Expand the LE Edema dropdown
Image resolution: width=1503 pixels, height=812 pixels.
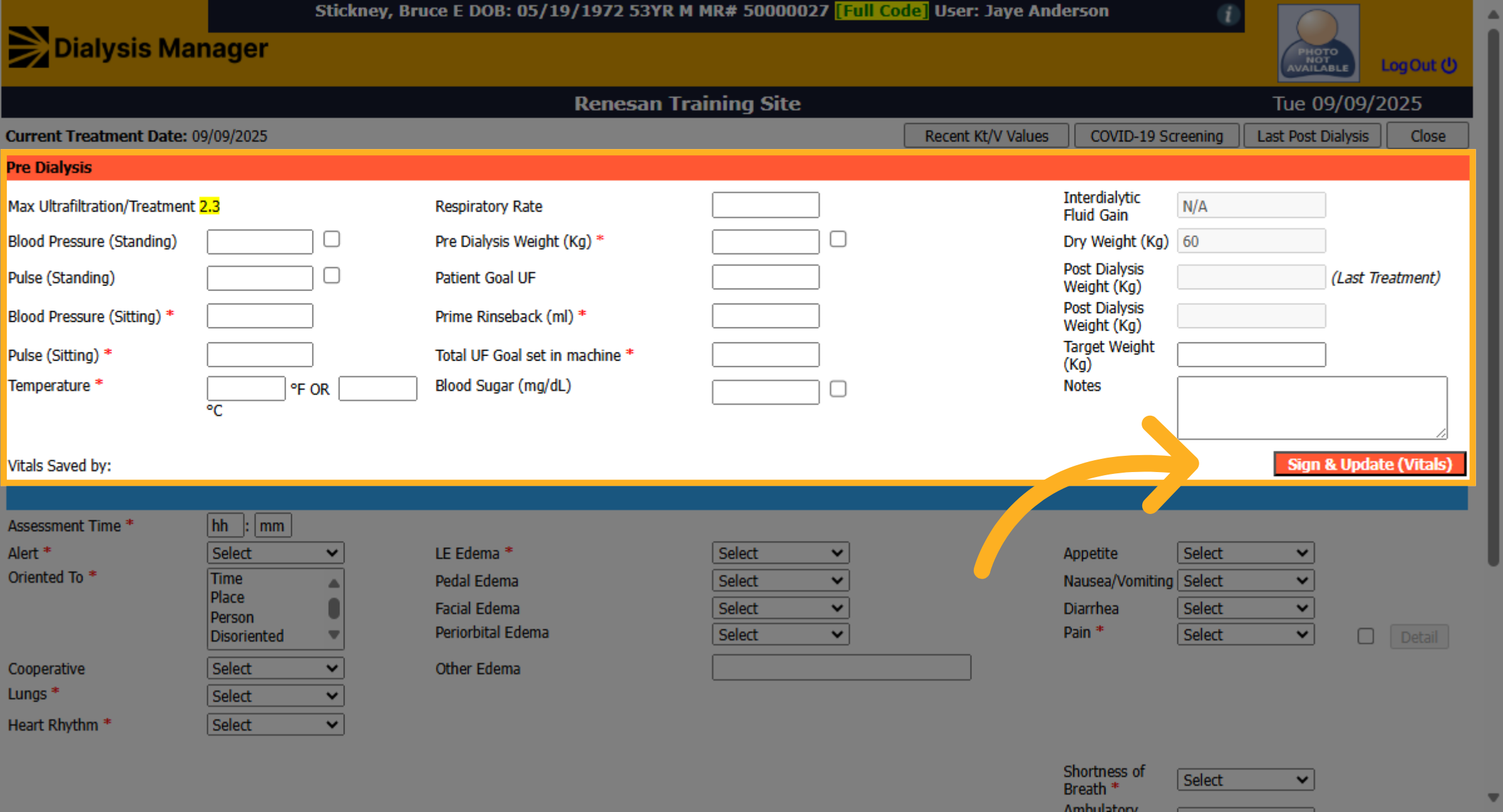780,553
